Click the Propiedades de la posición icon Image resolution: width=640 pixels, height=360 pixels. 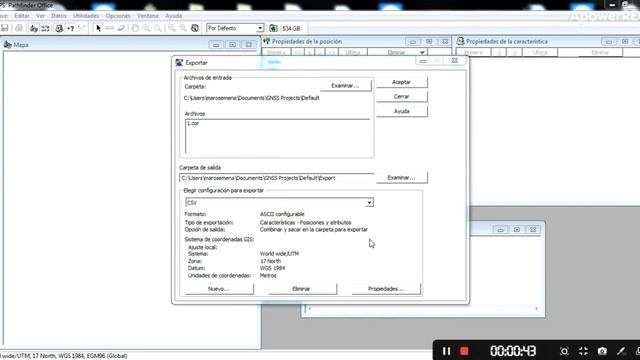tap(267, 41)
